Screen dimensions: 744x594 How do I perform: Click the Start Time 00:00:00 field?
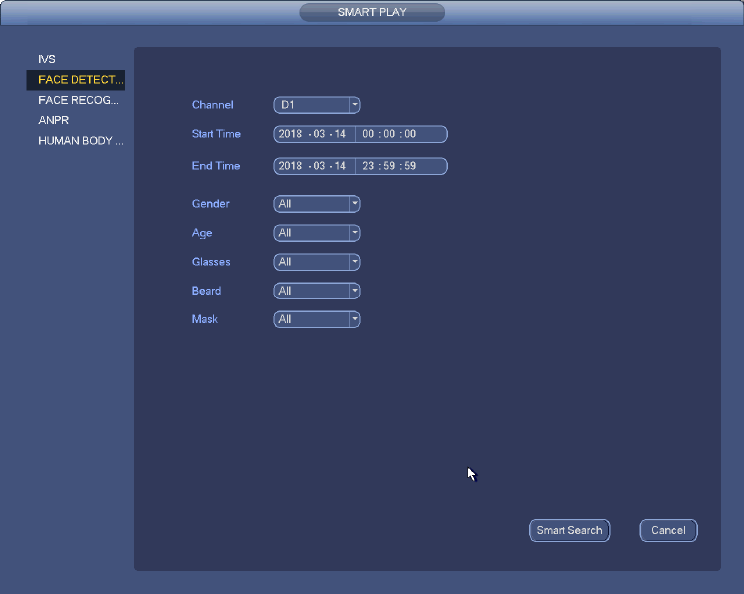pyautogui.click(x=401, y=134)
